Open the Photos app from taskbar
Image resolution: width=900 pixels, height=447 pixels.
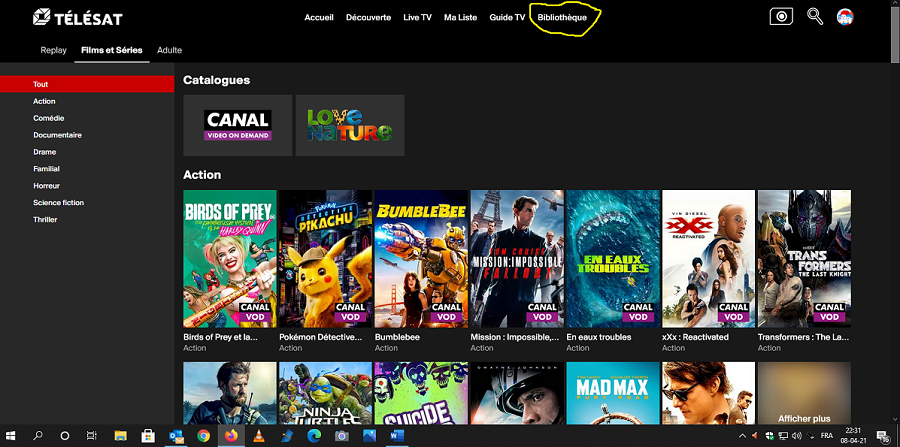pyautogui.click(x=369, y=436)
